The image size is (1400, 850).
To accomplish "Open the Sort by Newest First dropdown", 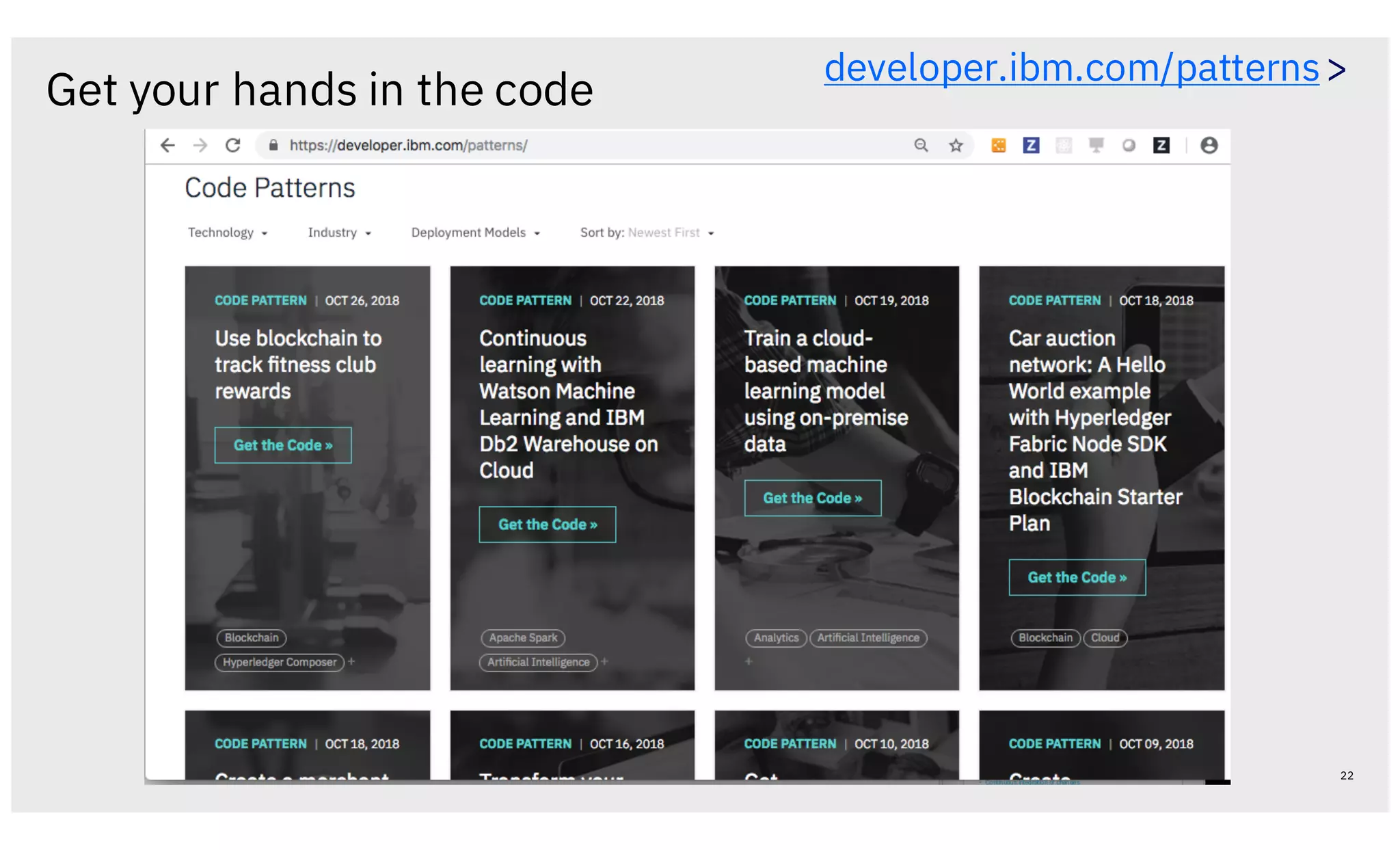I will tap(647, 233).
